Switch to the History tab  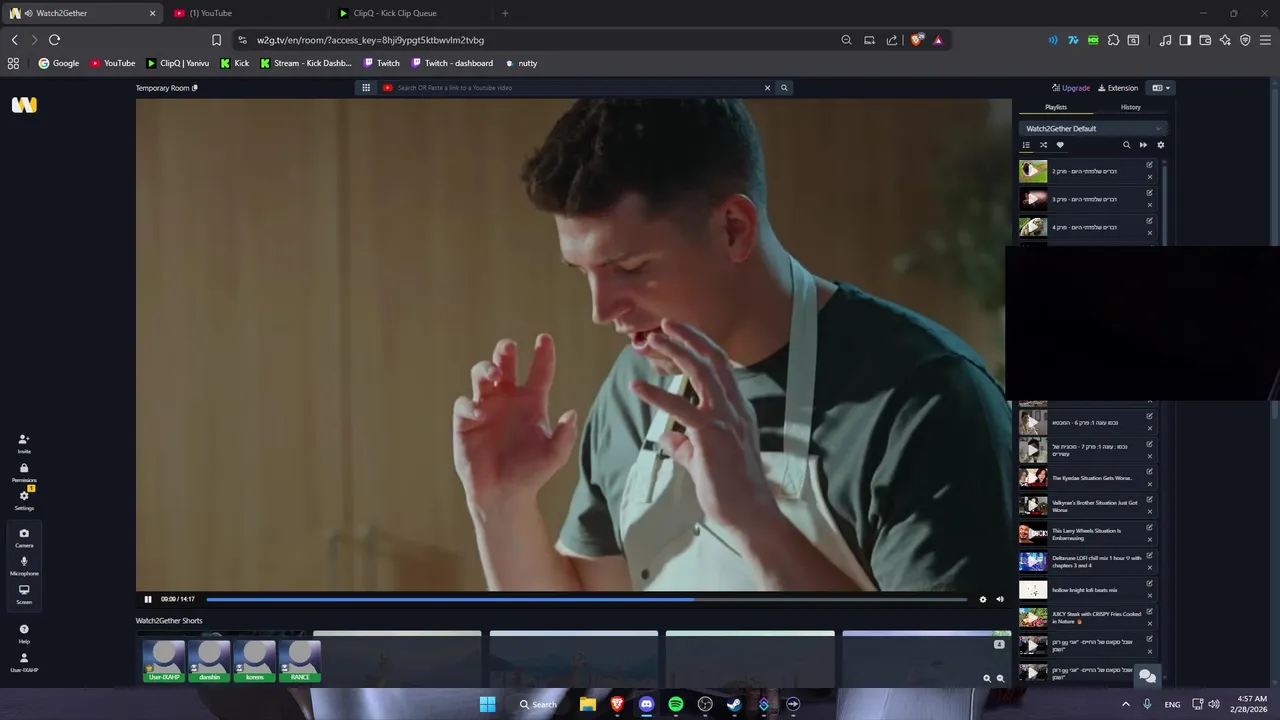point(1130,107)
